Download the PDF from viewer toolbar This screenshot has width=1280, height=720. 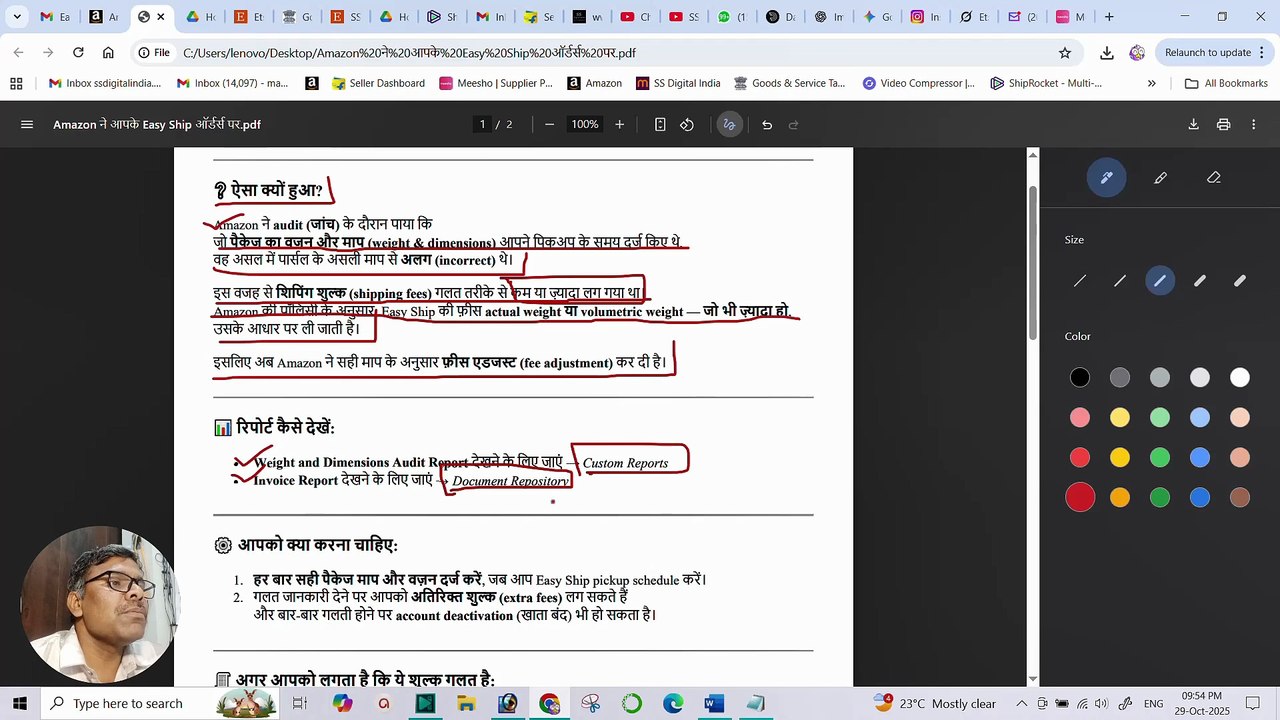(1193, 125)
